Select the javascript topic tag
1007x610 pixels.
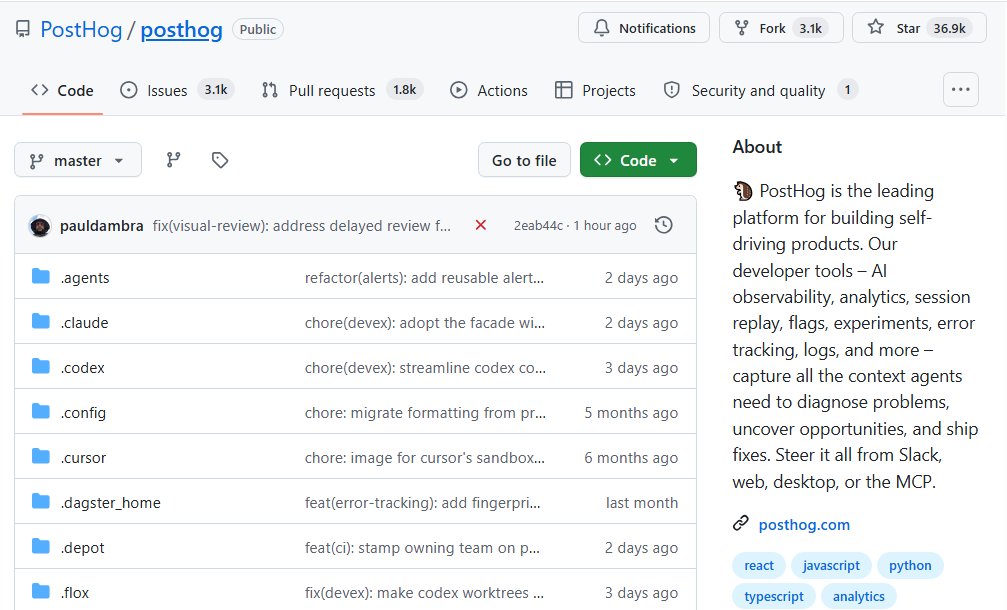(831, 566)
